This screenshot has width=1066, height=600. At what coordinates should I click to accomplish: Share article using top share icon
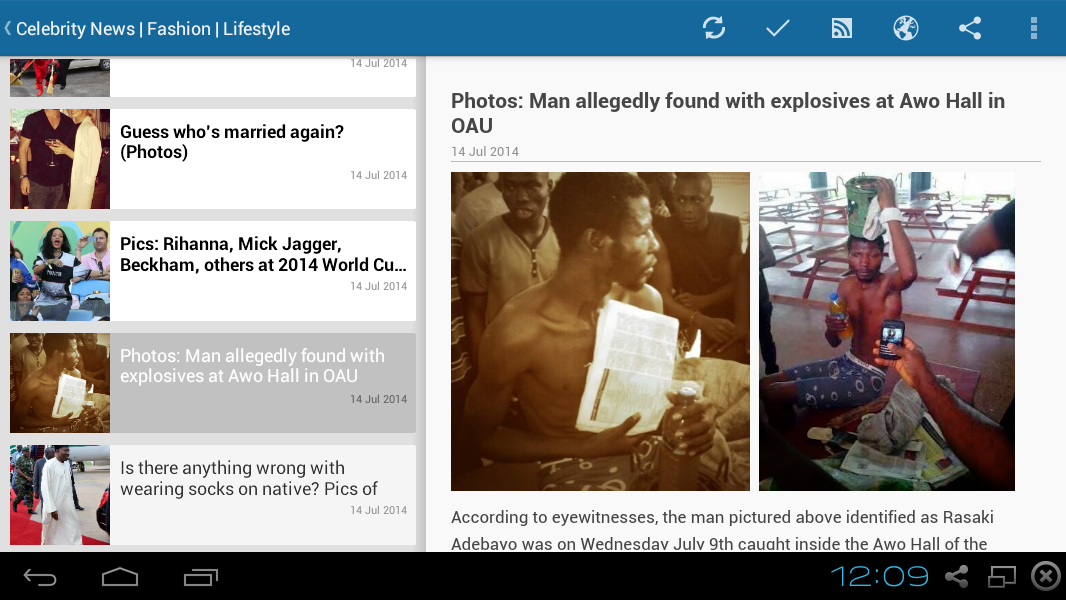pyautogui.click(x=969, y=29)
